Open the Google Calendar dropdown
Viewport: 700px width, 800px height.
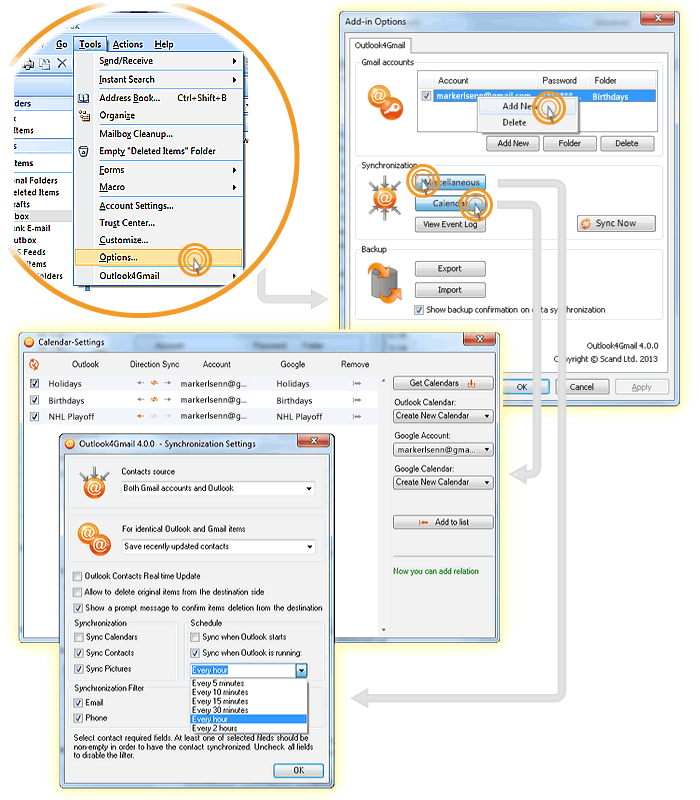(x=443, y=482)
